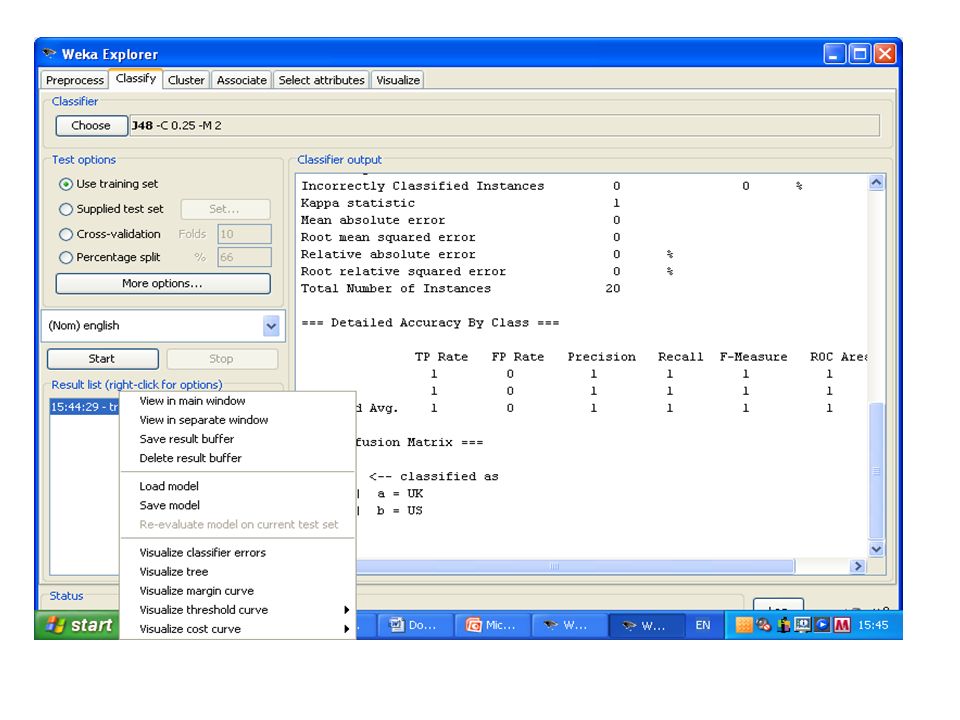
Task: Click the F-Measure column header
Action: click(x=754, y=357)
